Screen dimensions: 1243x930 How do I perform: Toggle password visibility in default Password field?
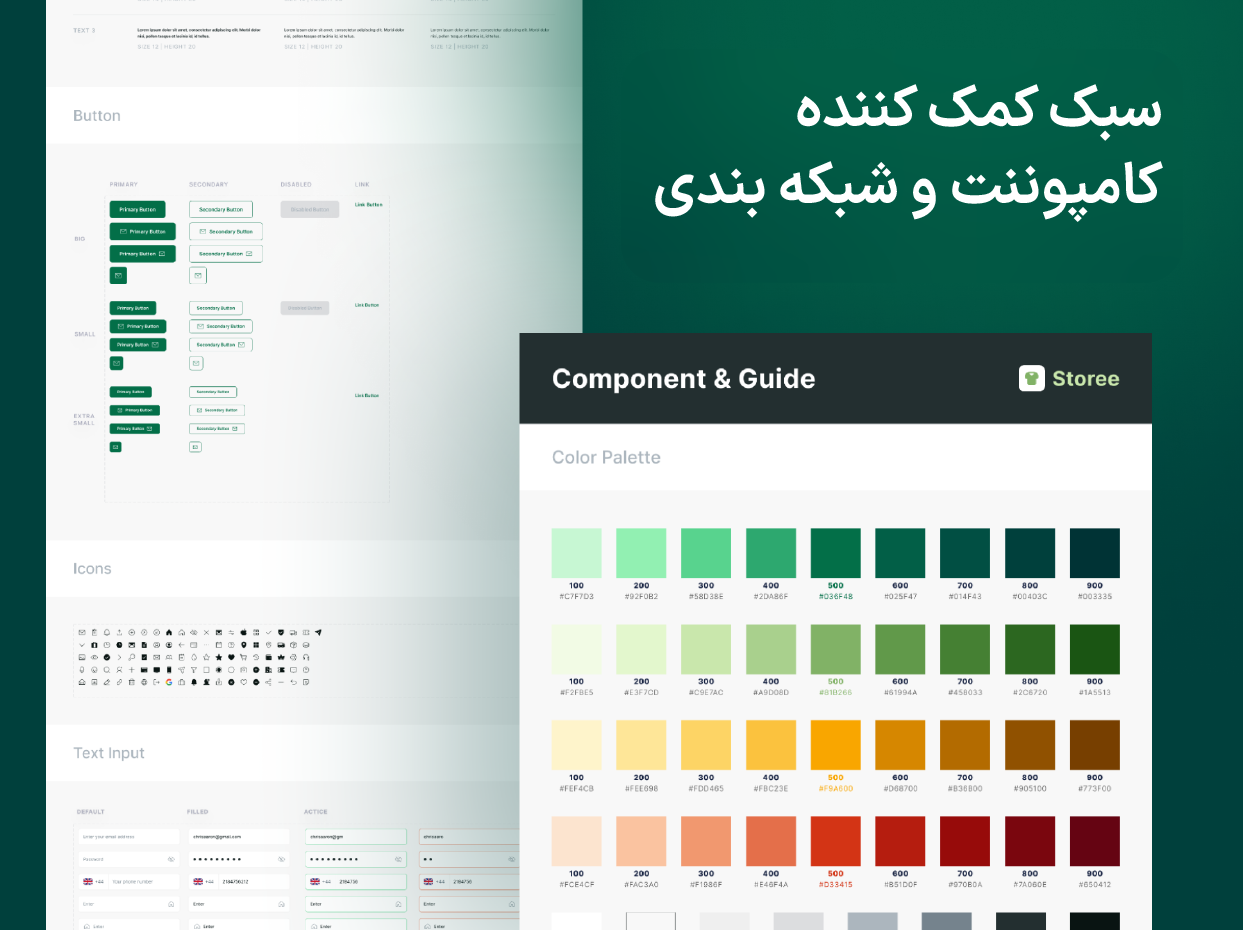[171, 859]
